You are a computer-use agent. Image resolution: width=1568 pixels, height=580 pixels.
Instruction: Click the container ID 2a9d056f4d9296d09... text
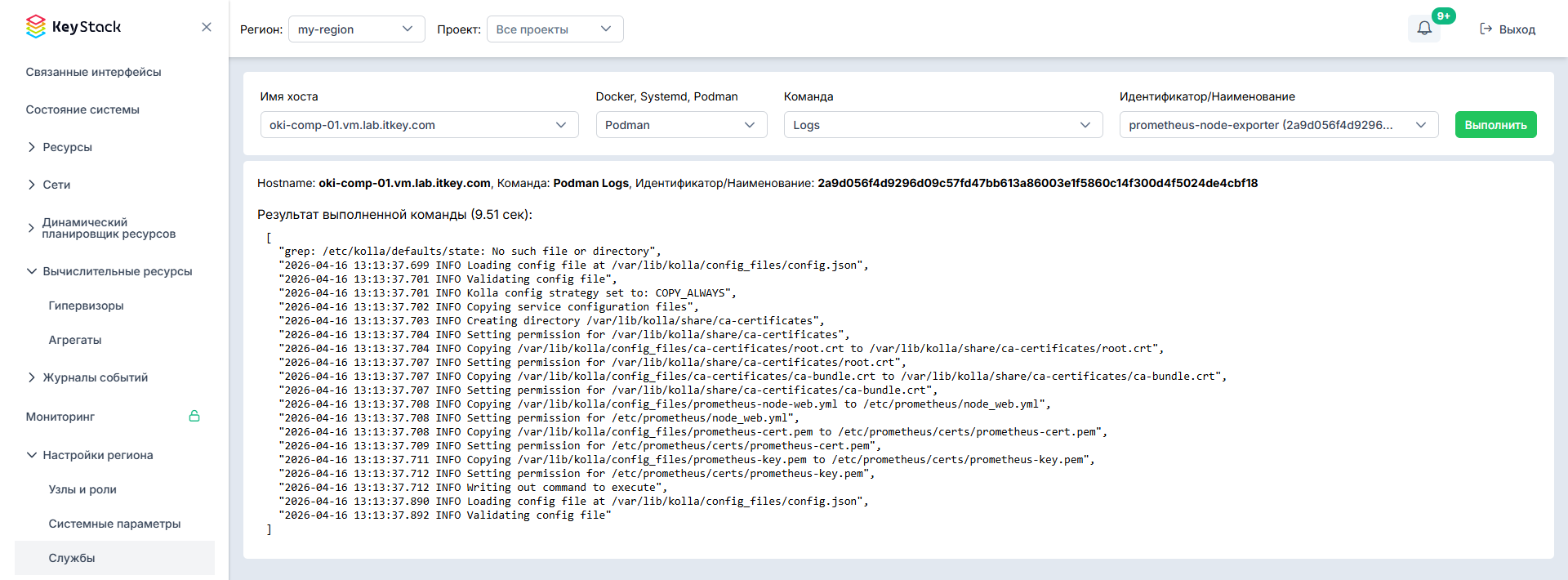1038,183
